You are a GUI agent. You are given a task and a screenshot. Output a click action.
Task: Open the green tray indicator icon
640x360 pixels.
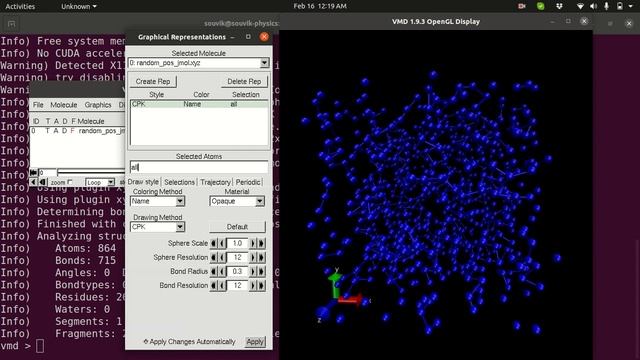[x=540, y=6]
